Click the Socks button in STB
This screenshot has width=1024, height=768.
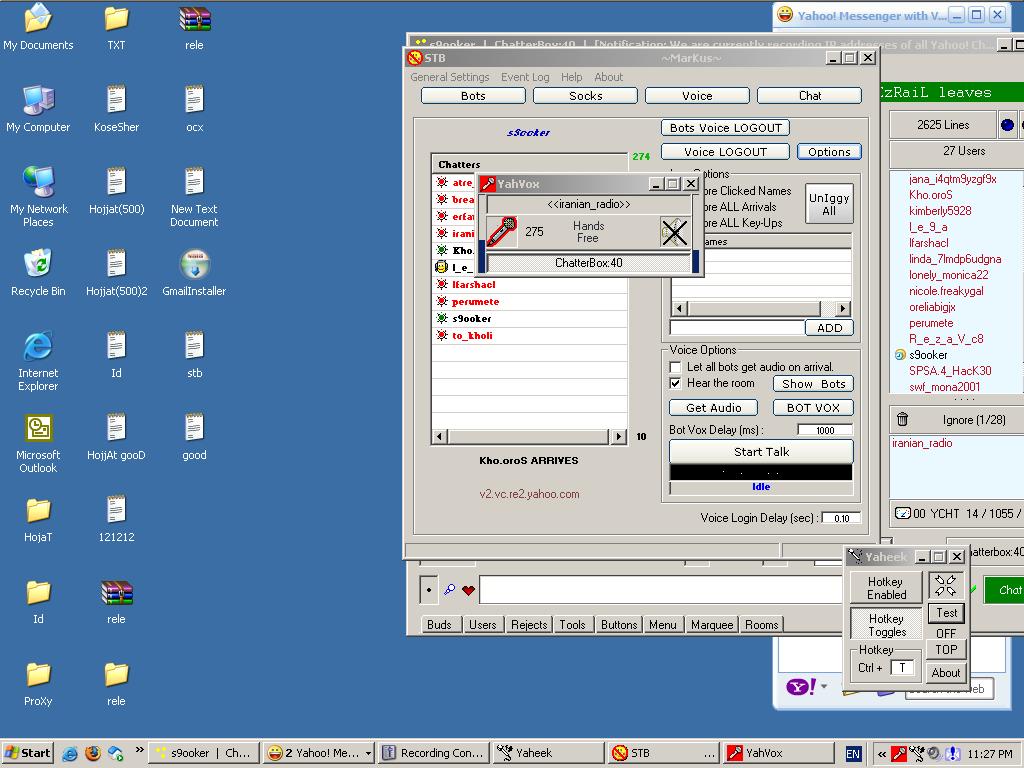pos(585,96)
